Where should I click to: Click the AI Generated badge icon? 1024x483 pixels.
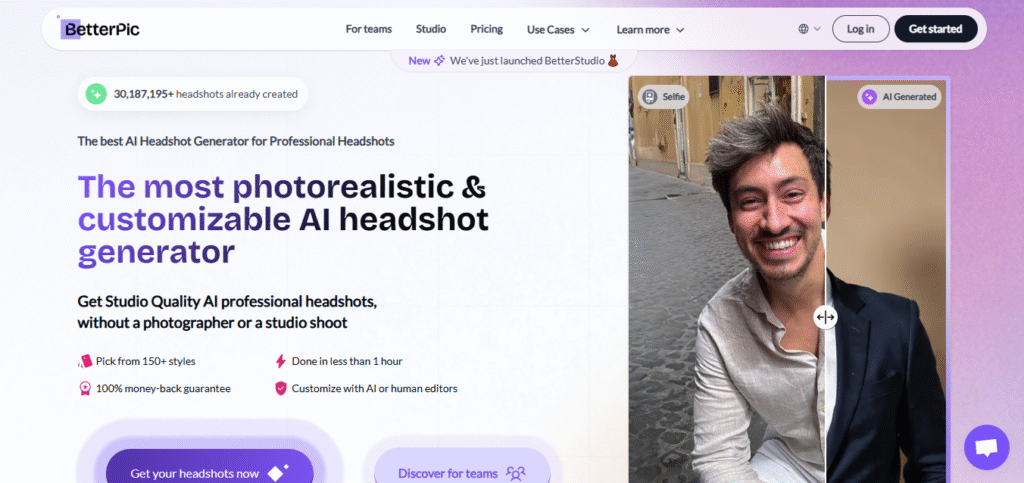pos(869,97)
